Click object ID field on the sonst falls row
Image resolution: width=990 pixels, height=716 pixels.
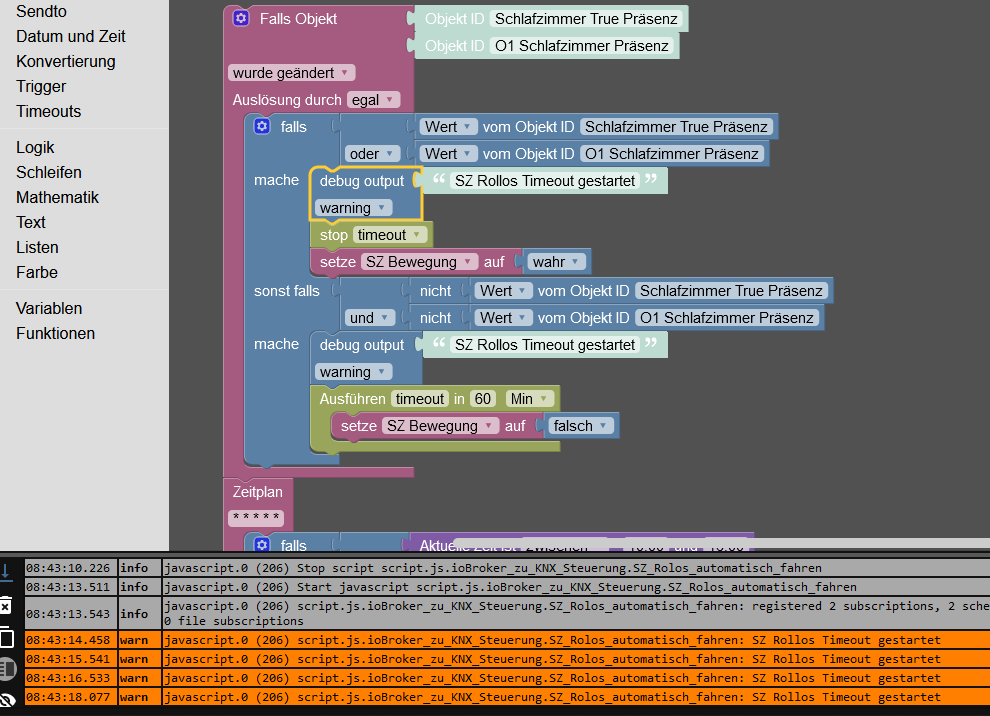(731, 290)
